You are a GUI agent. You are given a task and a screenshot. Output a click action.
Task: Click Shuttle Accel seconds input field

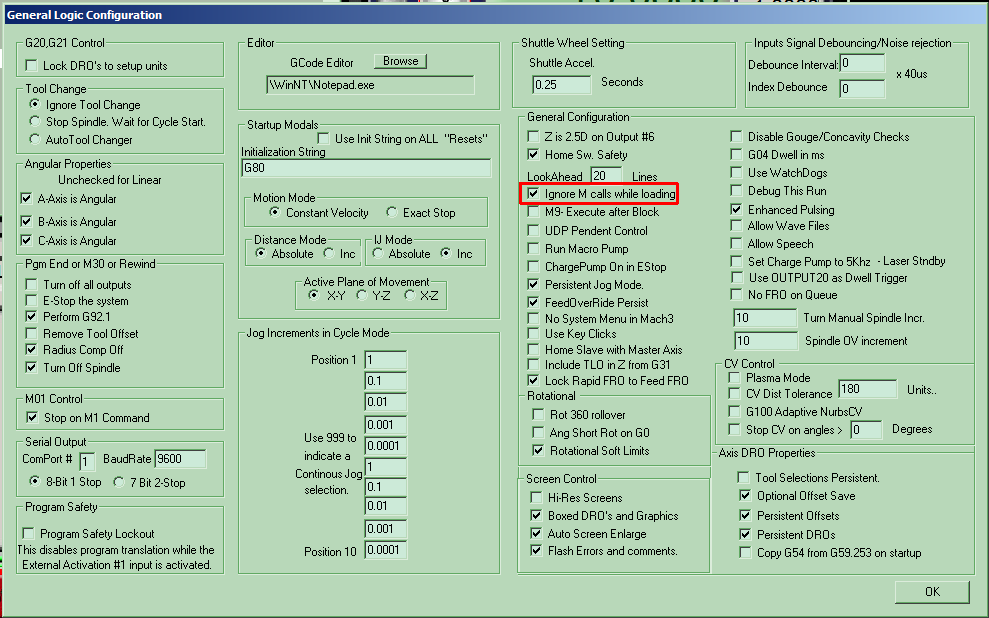coord(559,85)
